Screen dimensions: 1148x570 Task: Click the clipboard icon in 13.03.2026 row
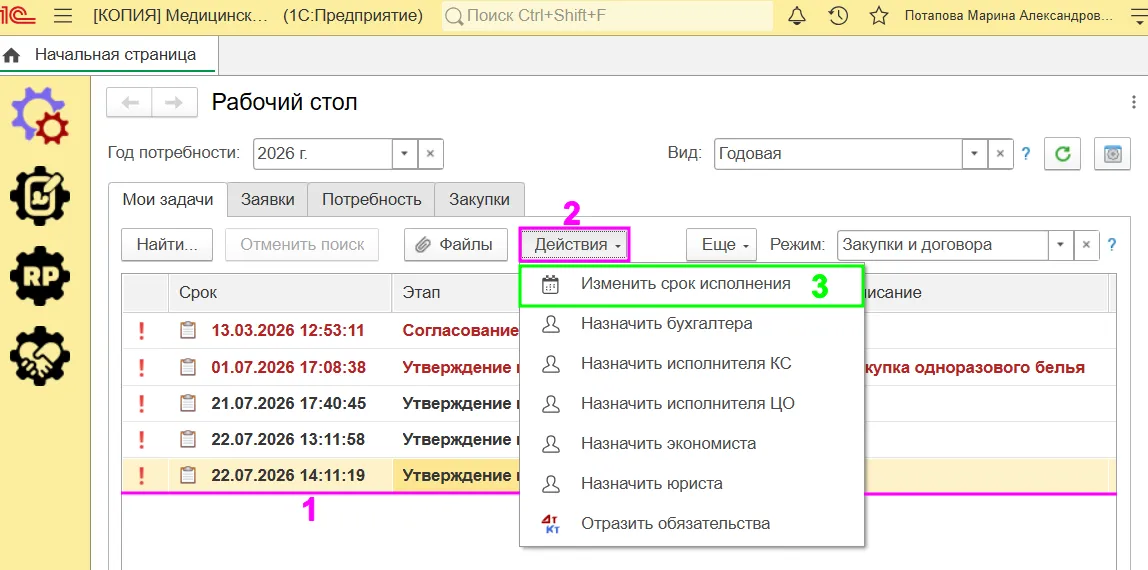point(189,330)
